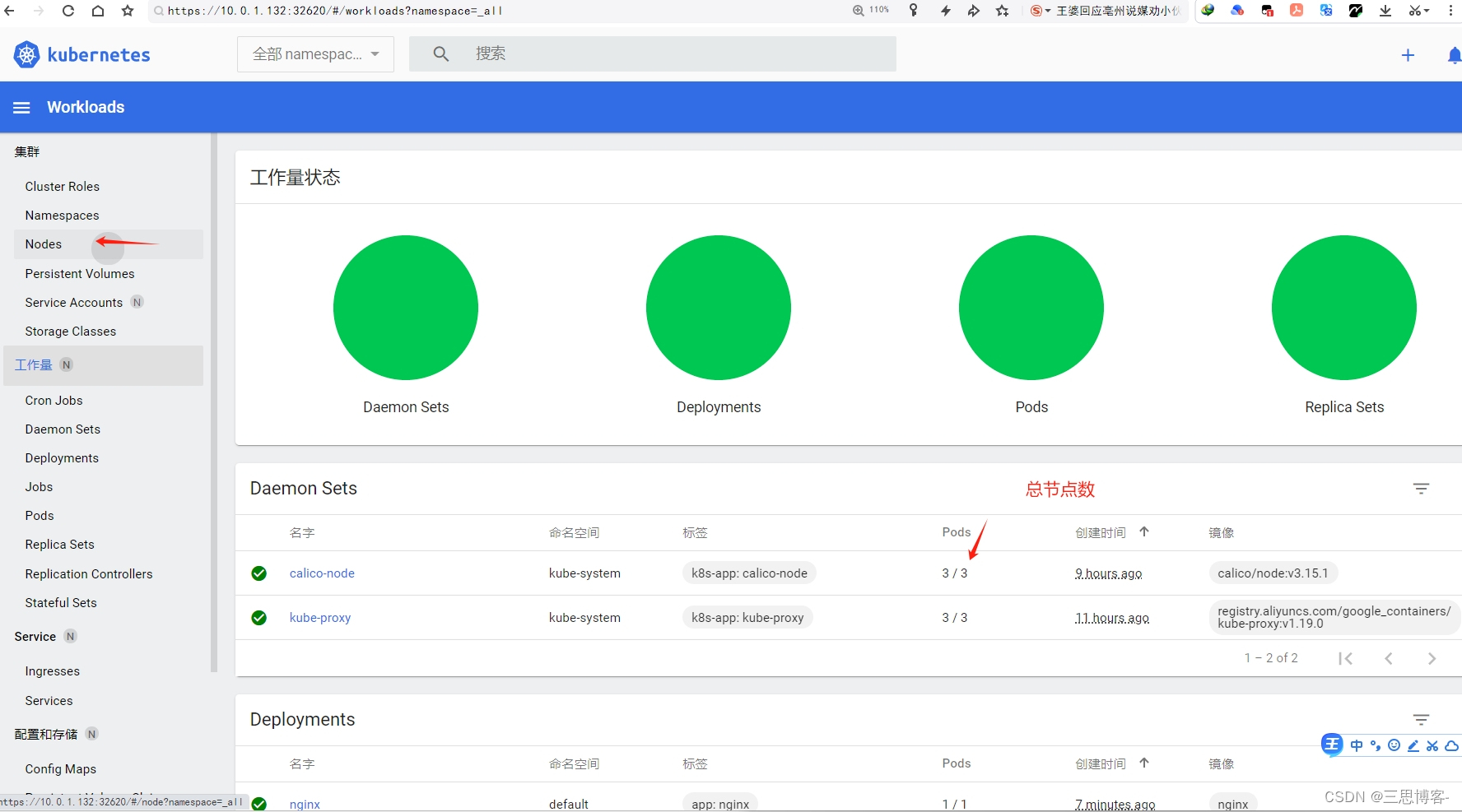Sort Deployments by 创建时间 arrow

(1144, 763)
